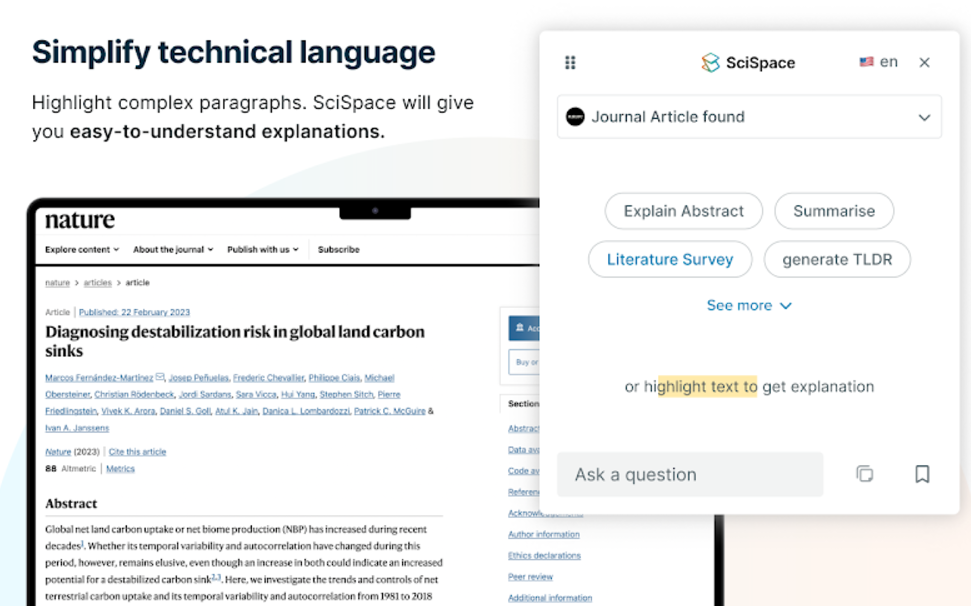Expand See more options
This screenshot has height=606, width=971.
749,305
